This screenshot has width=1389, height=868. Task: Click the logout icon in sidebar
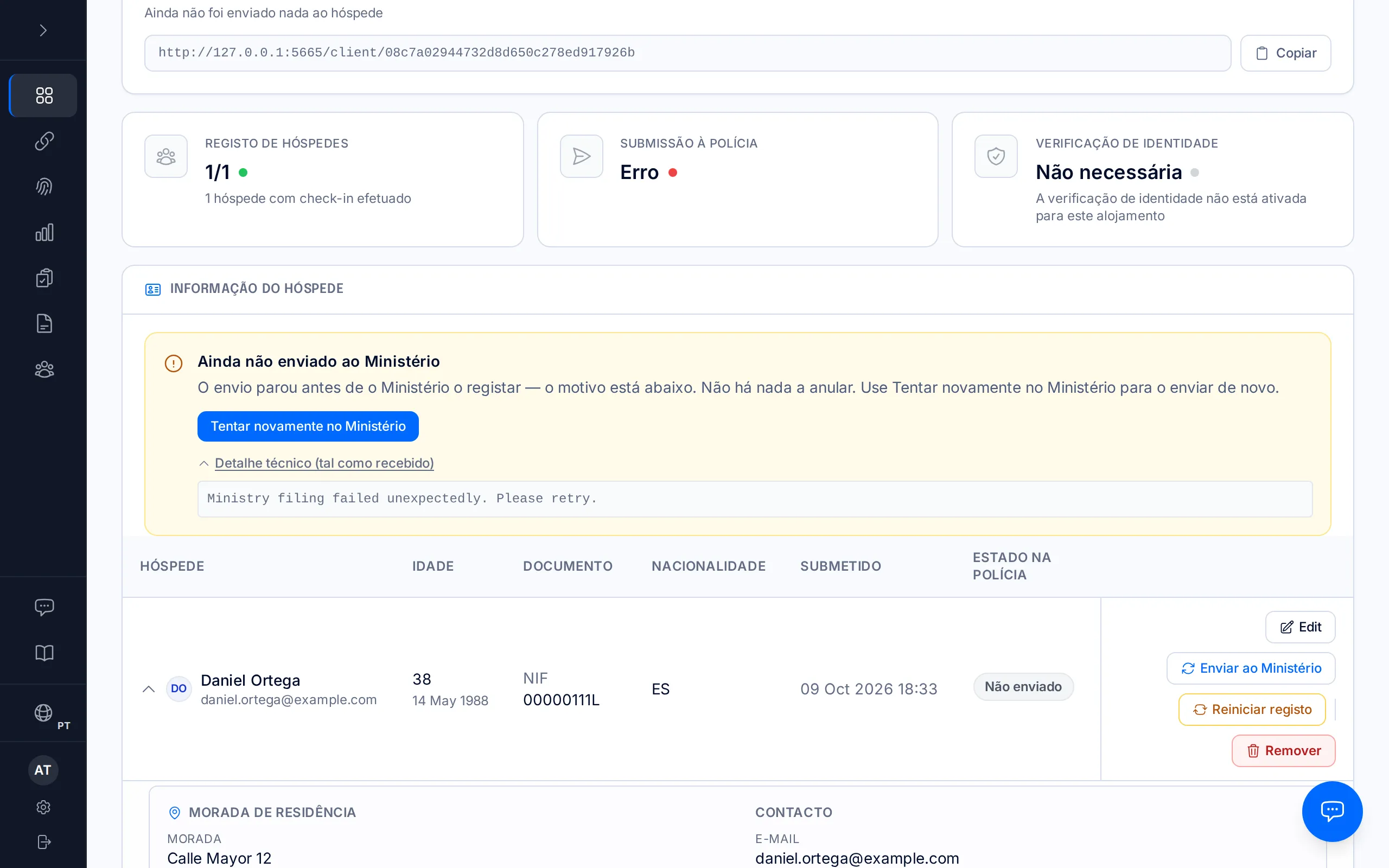tap(43, 841)
